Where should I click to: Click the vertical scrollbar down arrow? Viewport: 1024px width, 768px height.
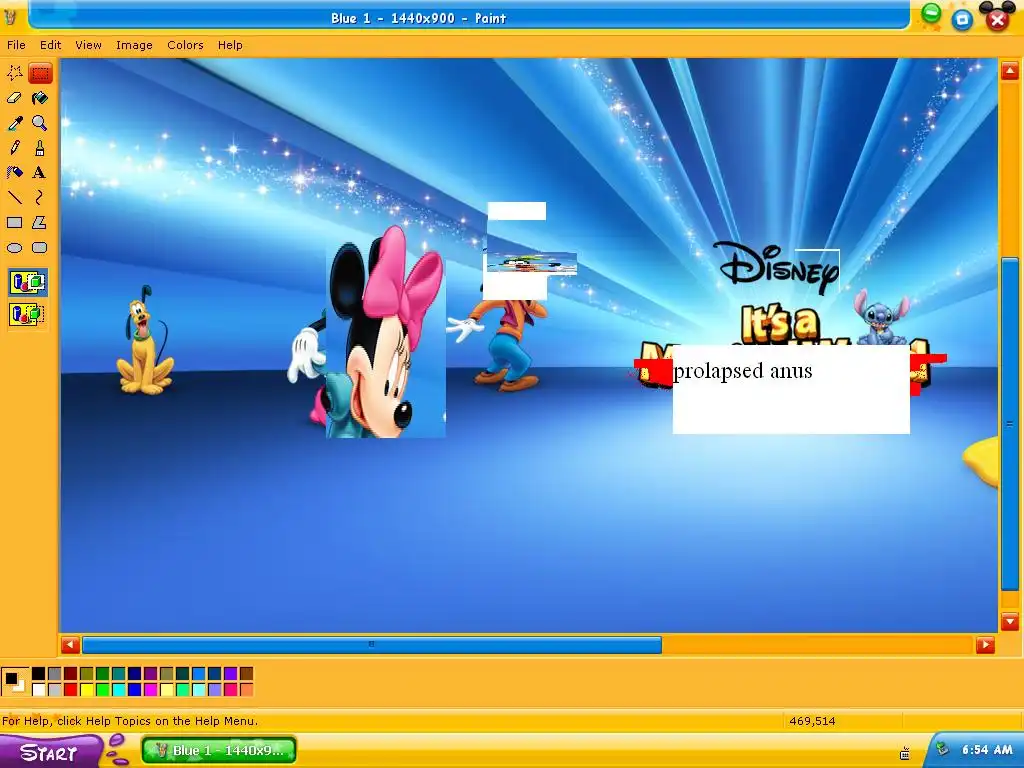coord(1010,621)
